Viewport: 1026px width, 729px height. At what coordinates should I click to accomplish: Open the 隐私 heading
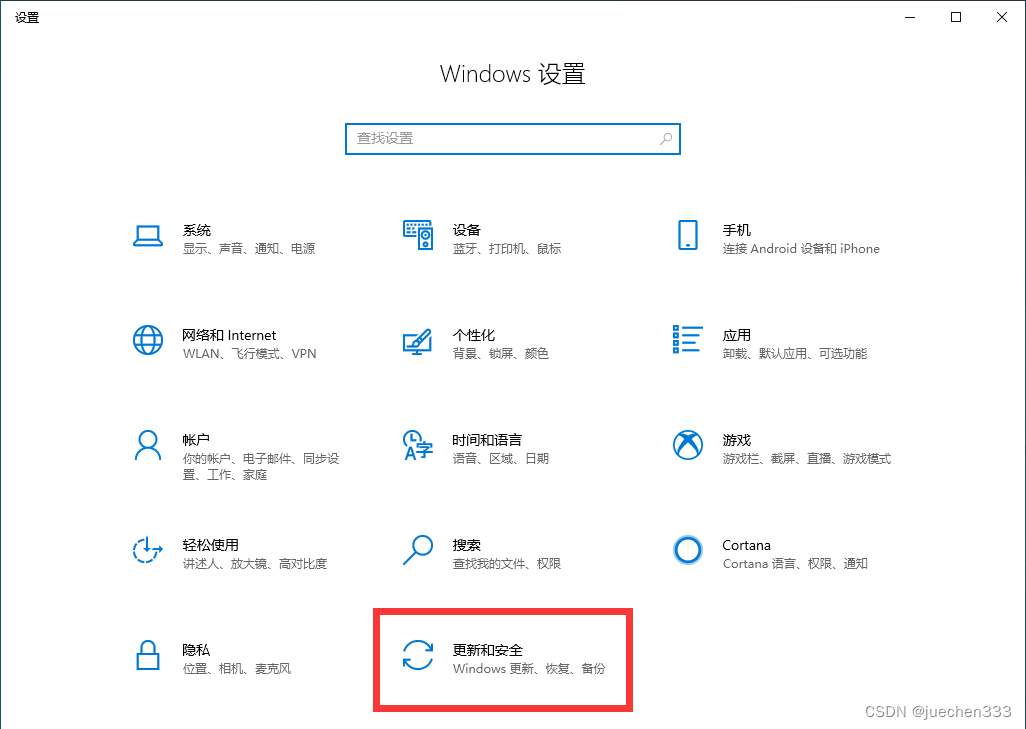196,650
